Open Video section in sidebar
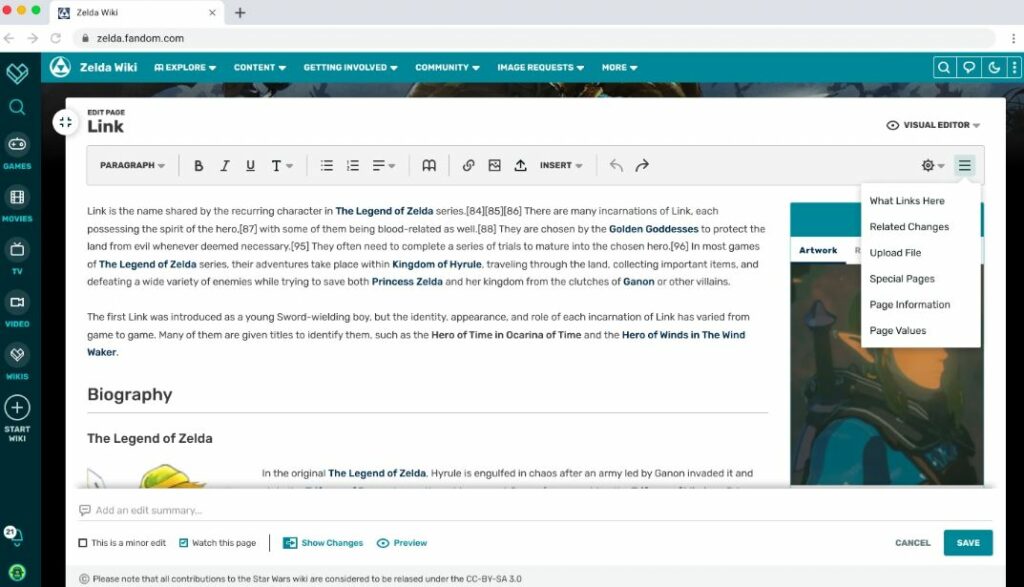 [x=17, y=310]
